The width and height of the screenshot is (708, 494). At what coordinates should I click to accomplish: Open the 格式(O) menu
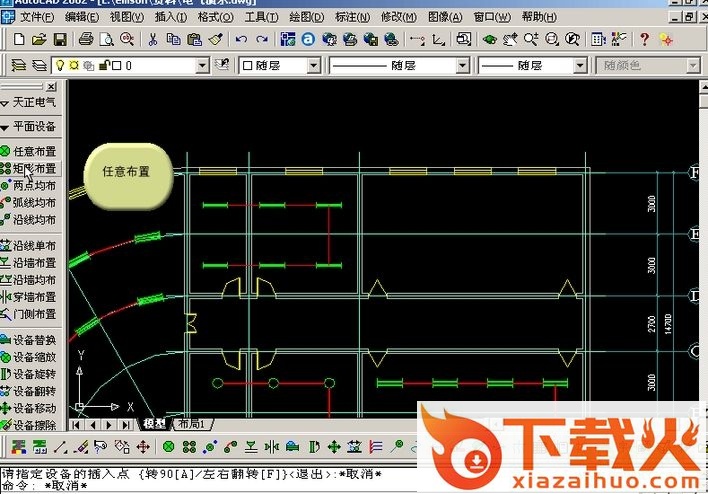[x=215, y=17]
